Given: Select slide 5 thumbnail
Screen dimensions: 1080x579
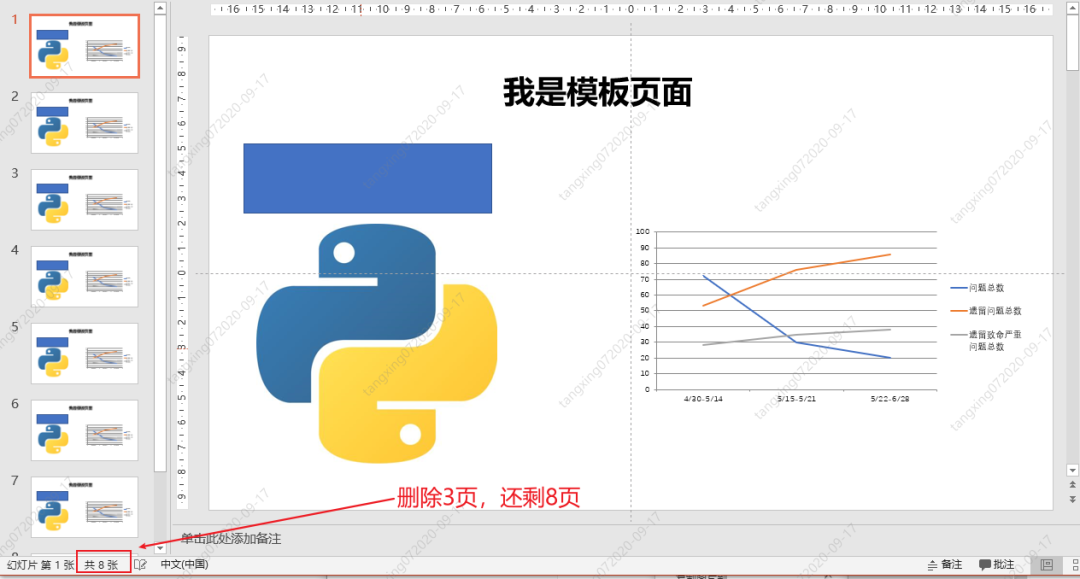Looking at the screenshot, I should [x=85, y=354].
